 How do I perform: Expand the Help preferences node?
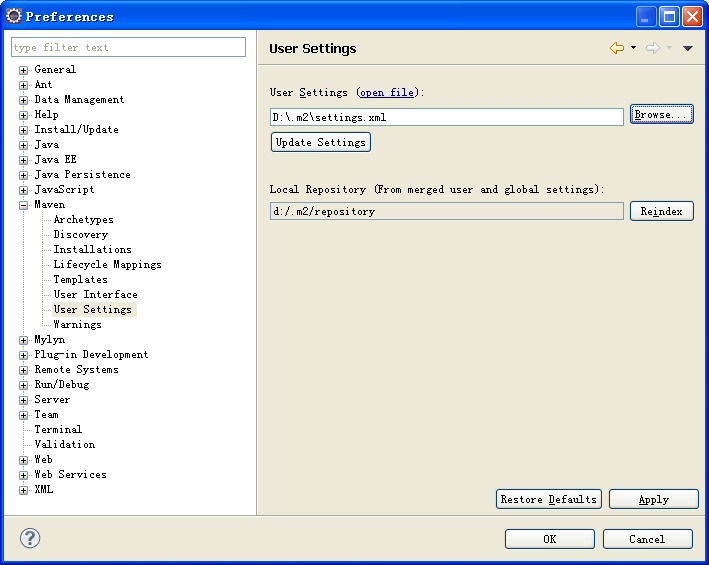(24, 115)
